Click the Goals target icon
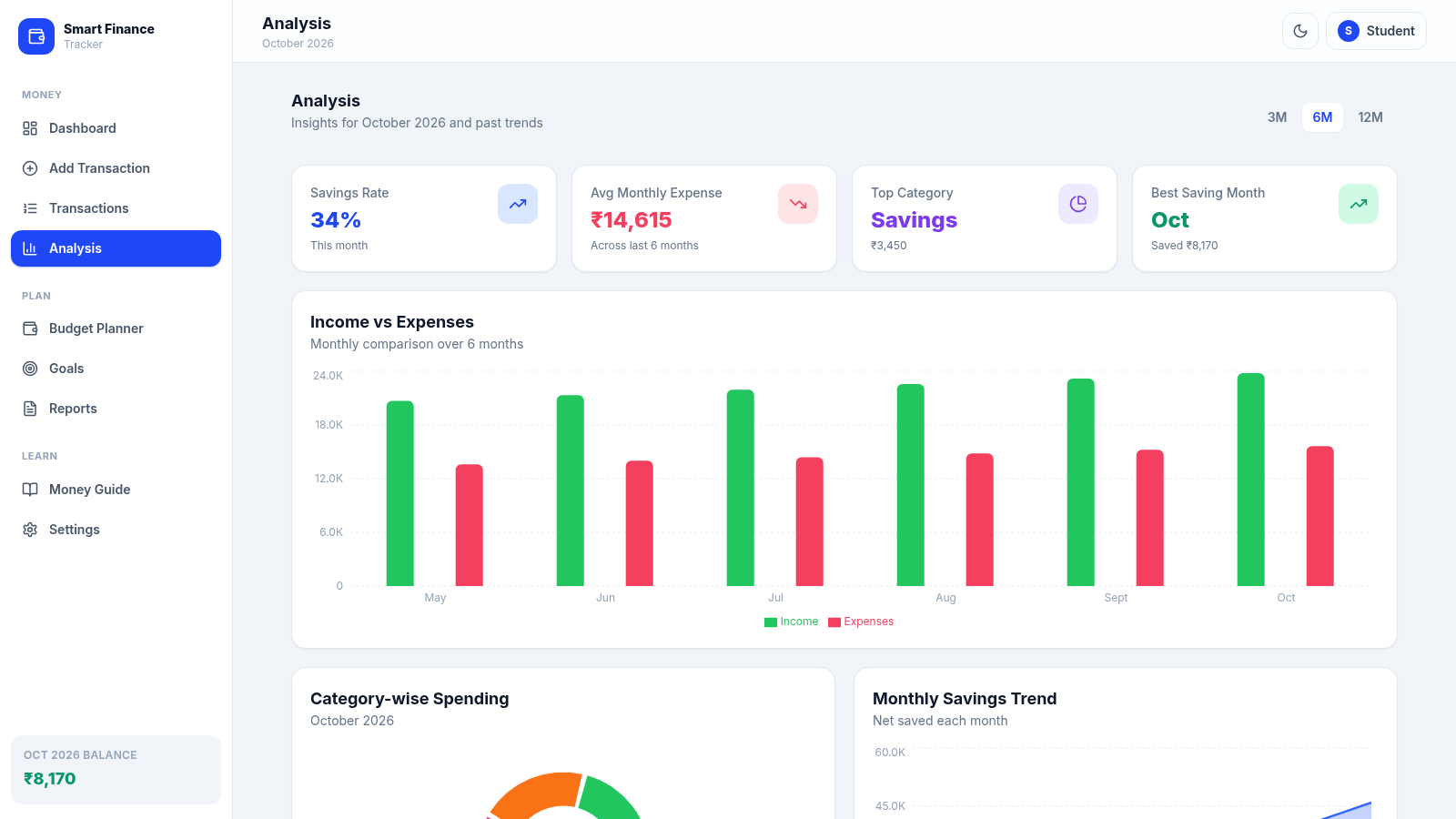 [30, 369]
